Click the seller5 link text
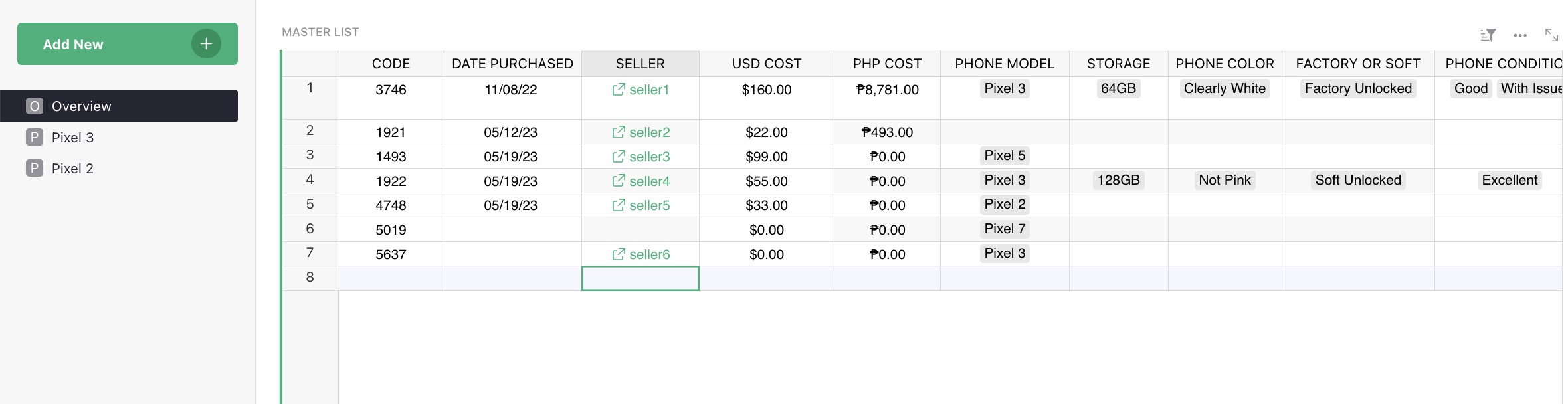The image size is (1568, 404). (649, 205)
